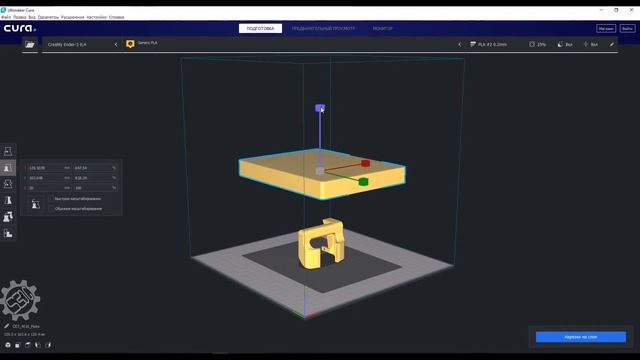Open Per Model Settings tool
The image size is (640, 360).
click(8, 217)
